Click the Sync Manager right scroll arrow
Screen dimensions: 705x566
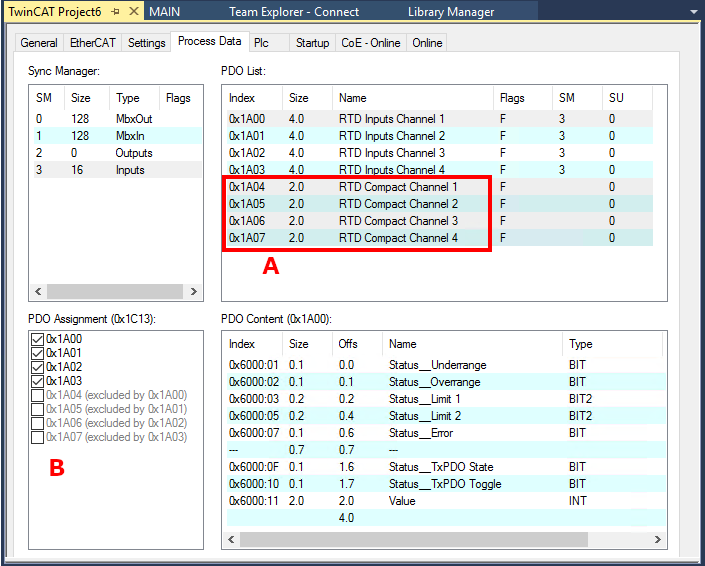[194, 291]
